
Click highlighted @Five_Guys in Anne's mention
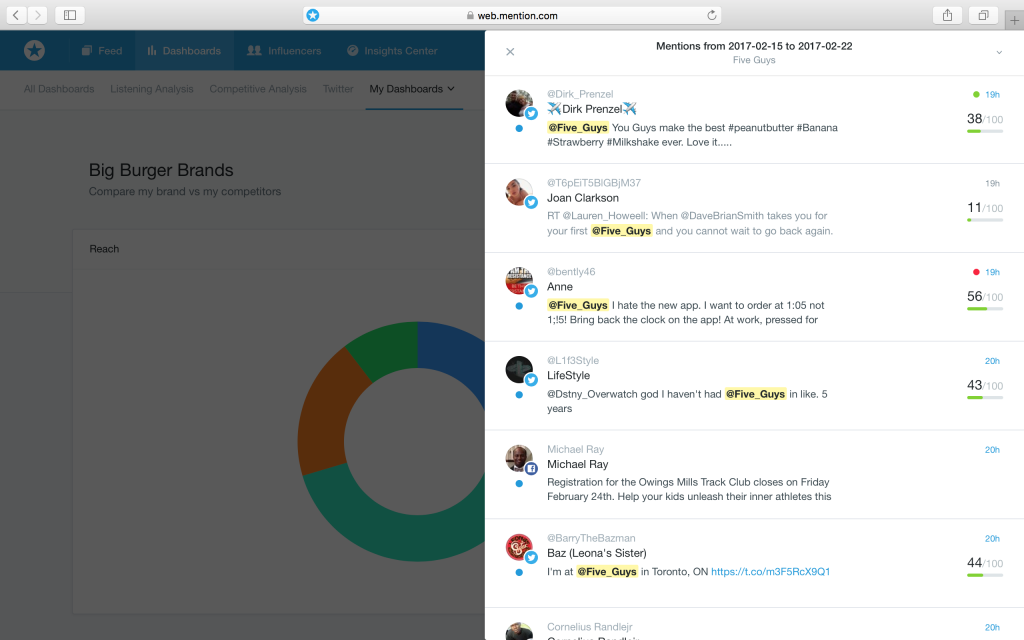click(x=578, y=305)
